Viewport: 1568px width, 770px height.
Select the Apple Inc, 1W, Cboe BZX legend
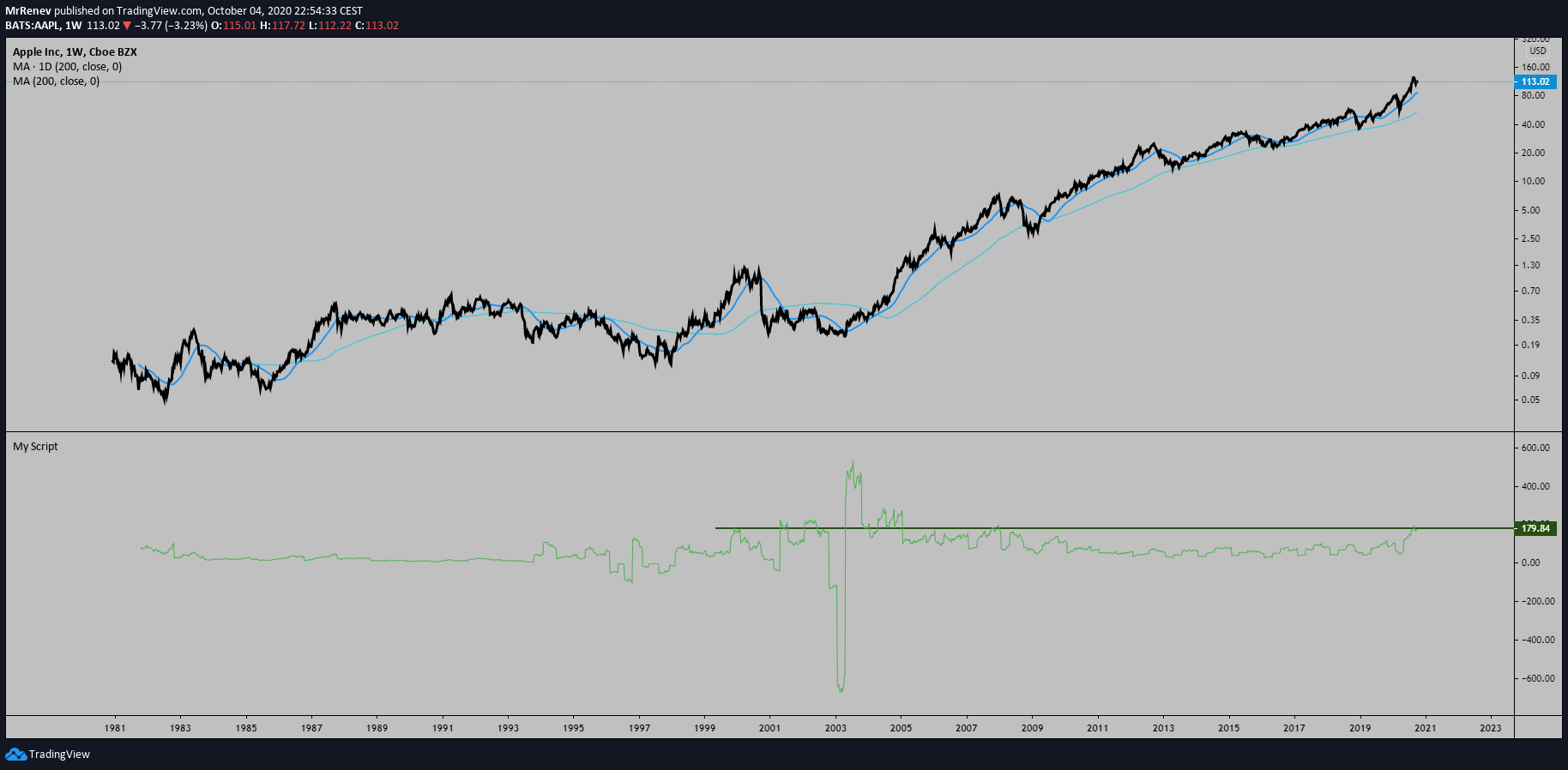(x=75, y=52)
